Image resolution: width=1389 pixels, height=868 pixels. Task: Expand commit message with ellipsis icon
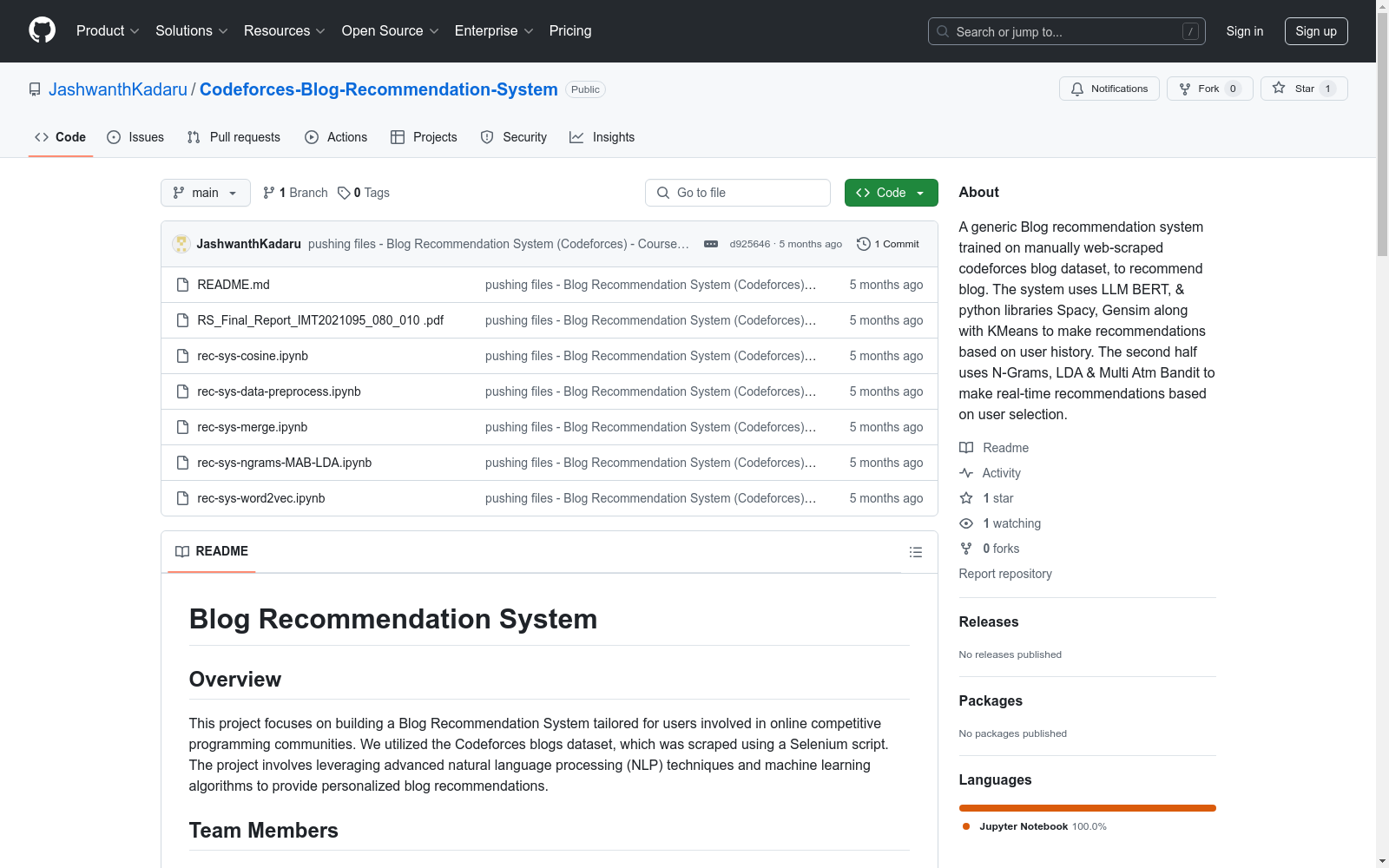coord(711,244)
